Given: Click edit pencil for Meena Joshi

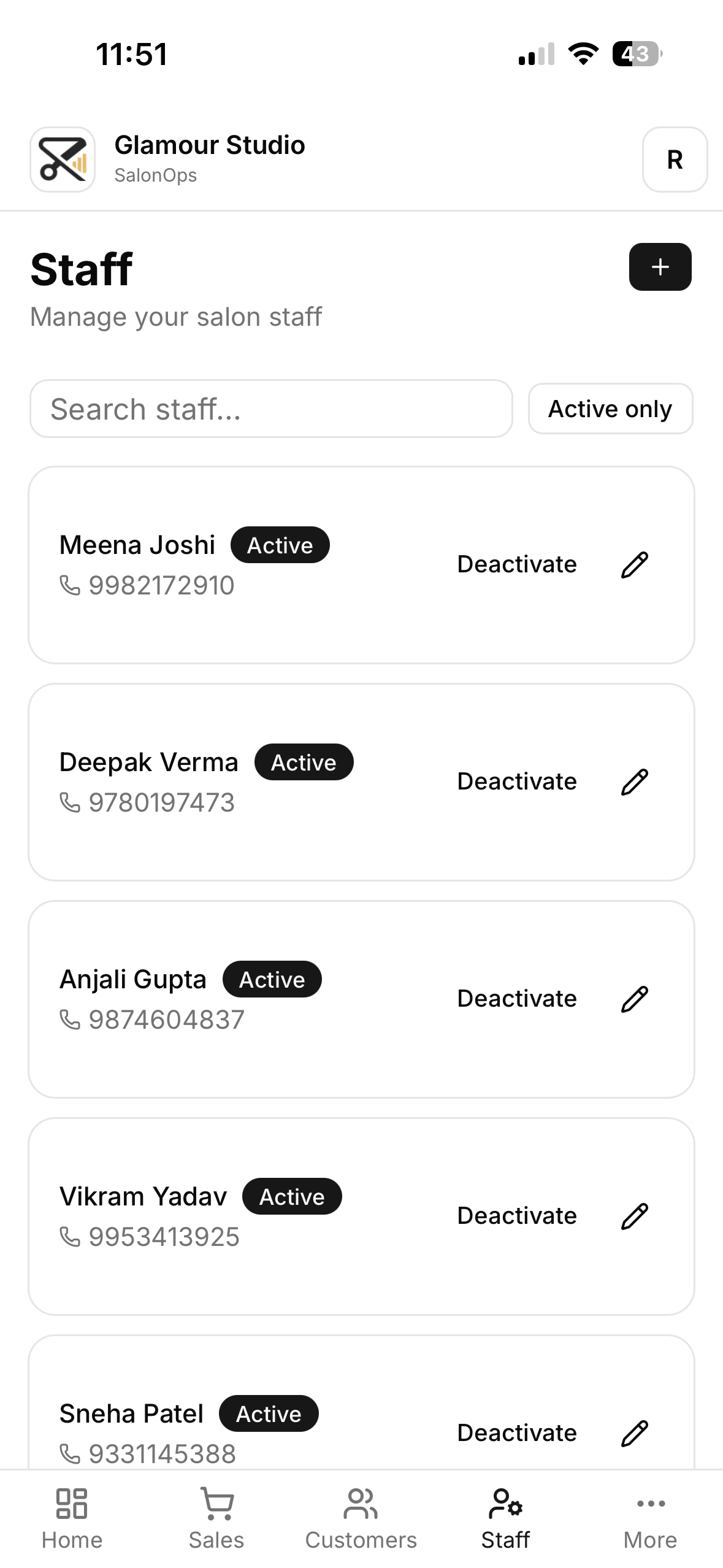Looking at the screenshot, I should [x=634, y=564].
